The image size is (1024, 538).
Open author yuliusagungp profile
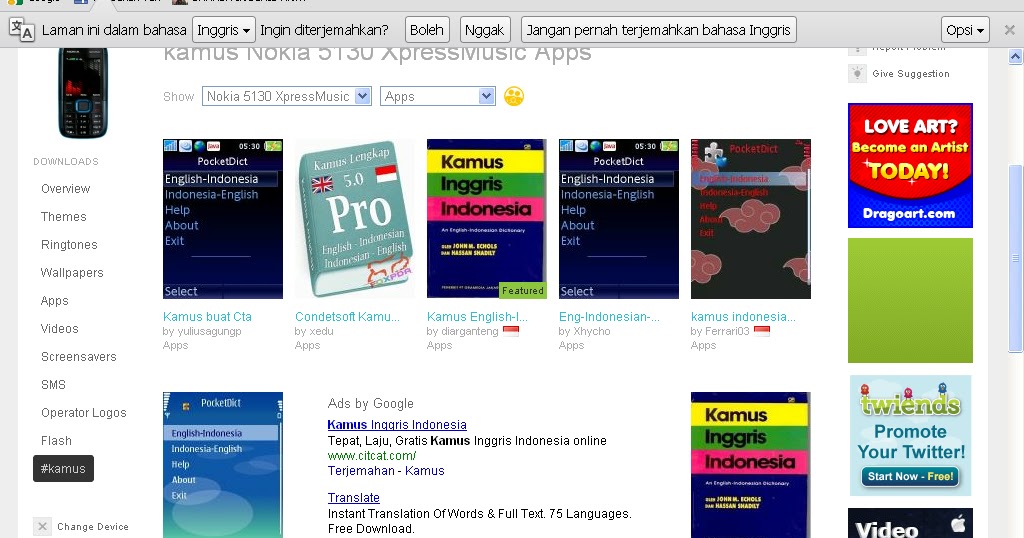209,332
